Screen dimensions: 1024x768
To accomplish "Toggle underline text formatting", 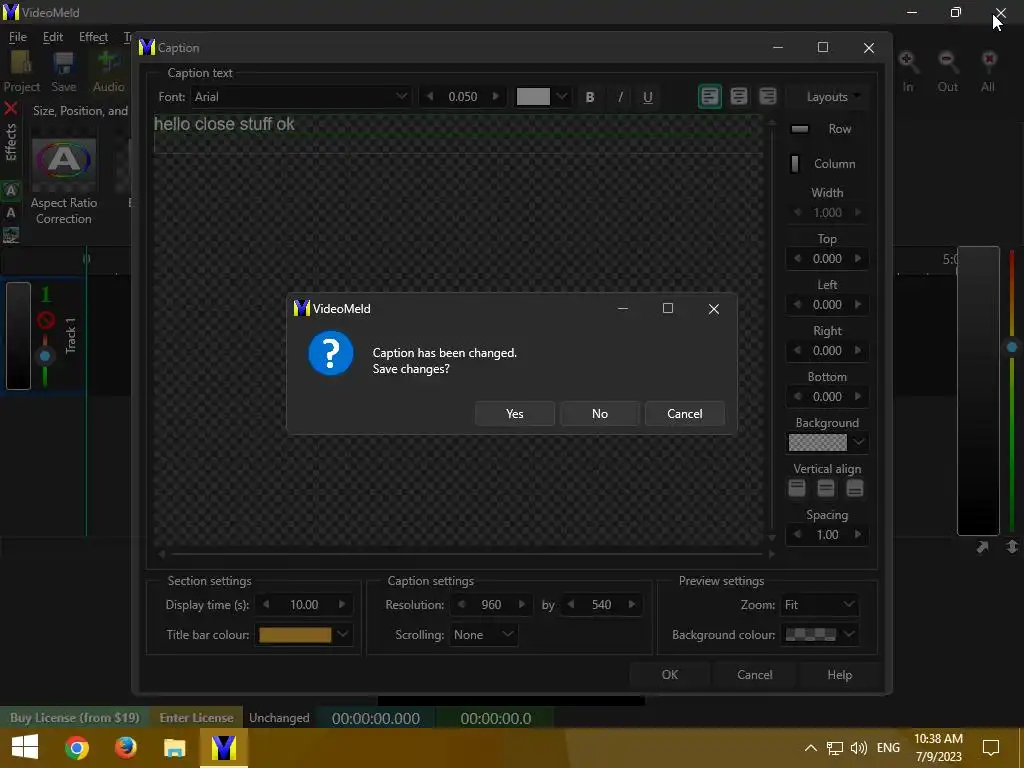I will click(648, 97).
